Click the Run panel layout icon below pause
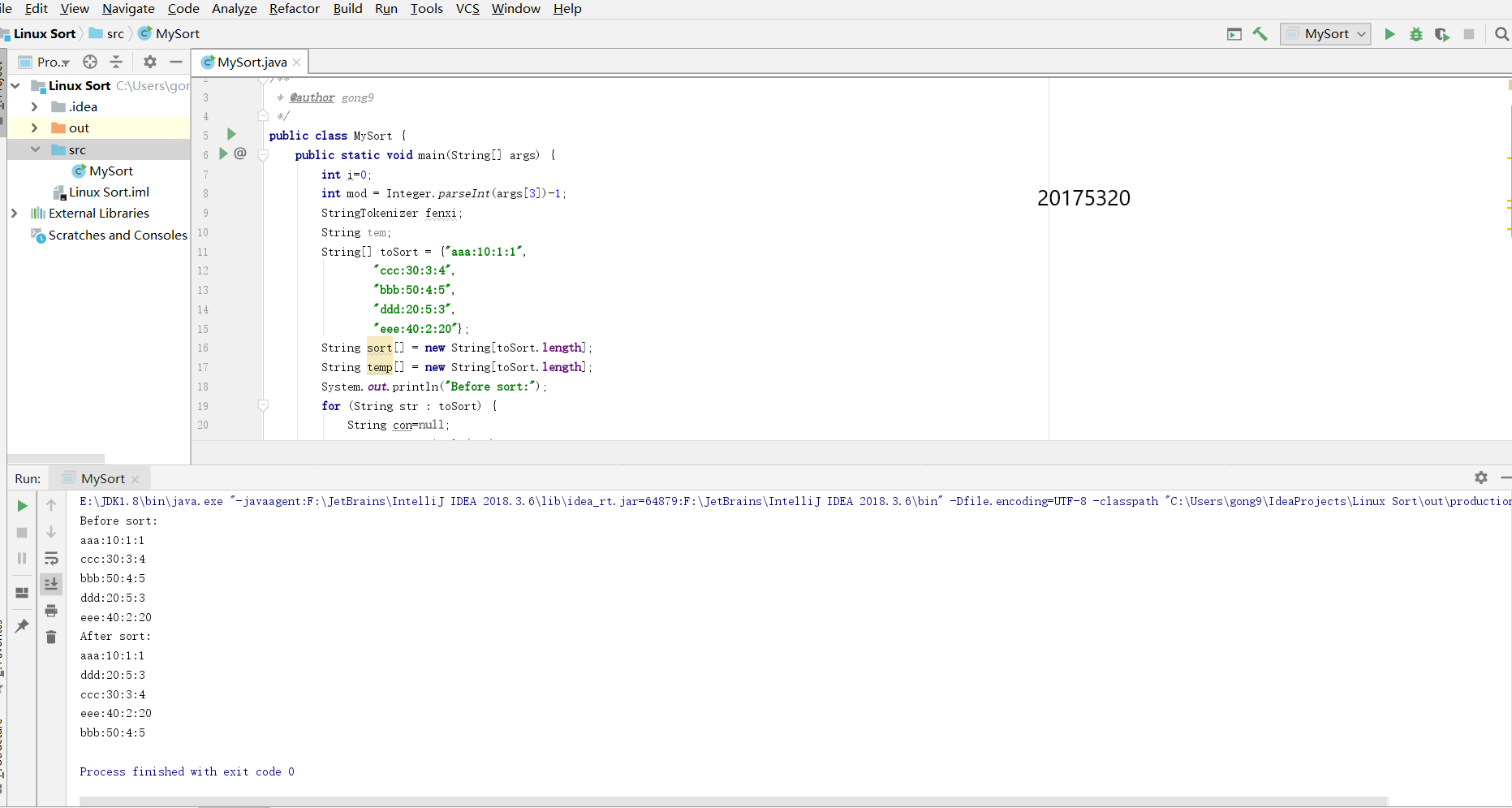This screenshot has height=808, width=1512. (22, 593)
